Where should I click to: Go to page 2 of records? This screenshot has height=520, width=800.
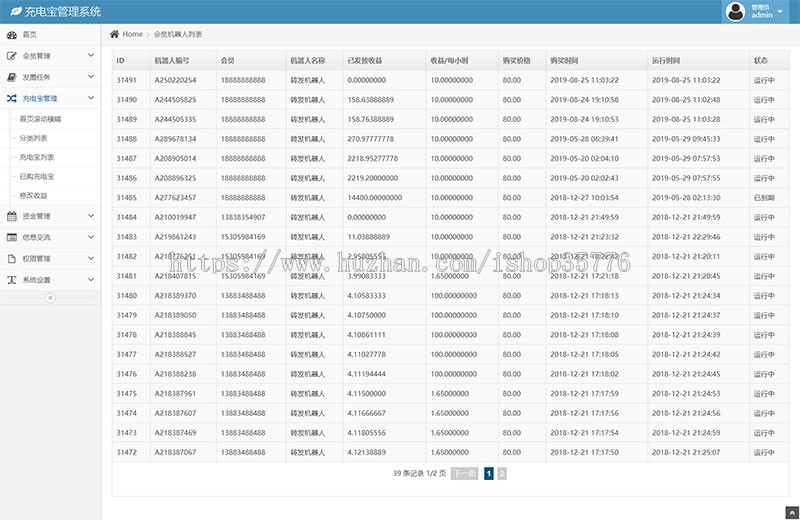pos(502,474)
